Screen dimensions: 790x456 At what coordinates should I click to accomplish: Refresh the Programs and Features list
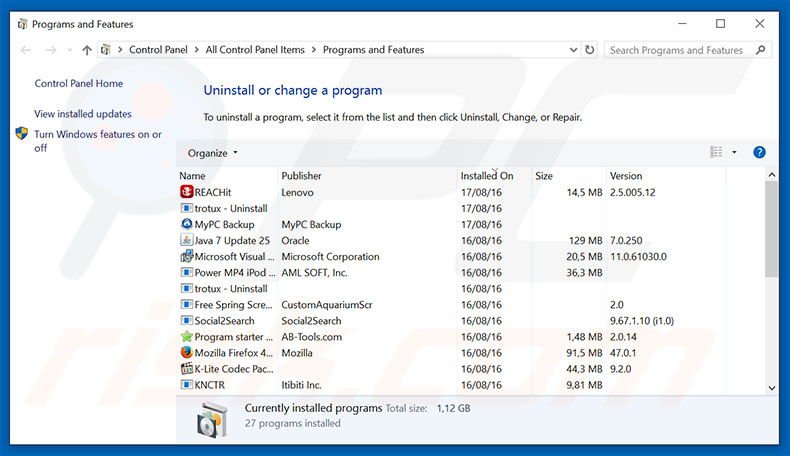(x=589, y=50)
